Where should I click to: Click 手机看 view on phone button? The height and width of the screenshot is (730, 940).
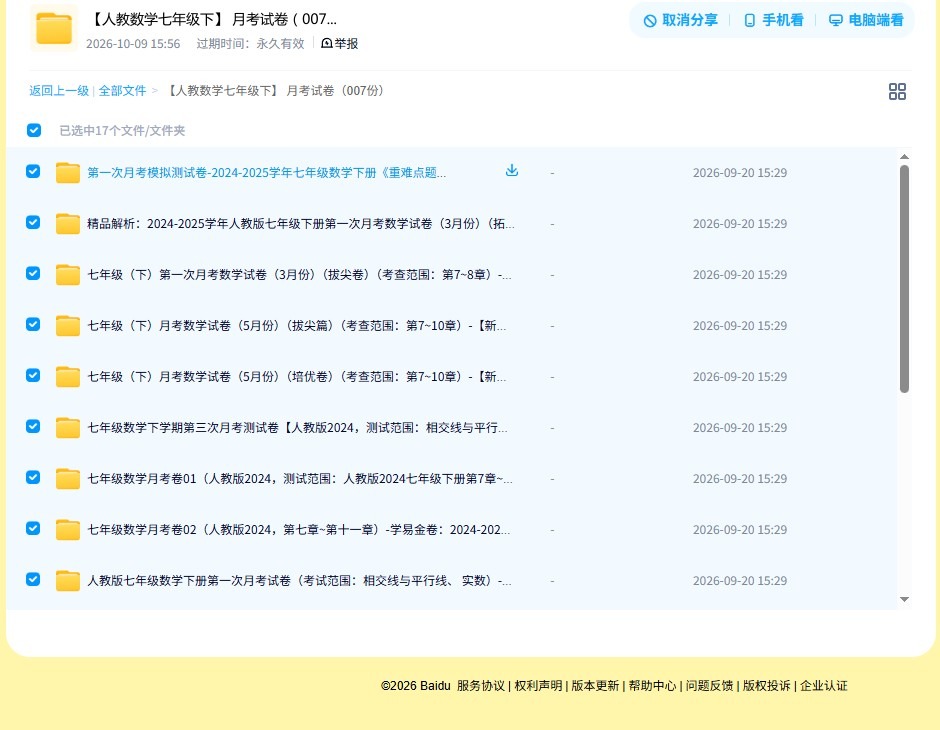773,20
